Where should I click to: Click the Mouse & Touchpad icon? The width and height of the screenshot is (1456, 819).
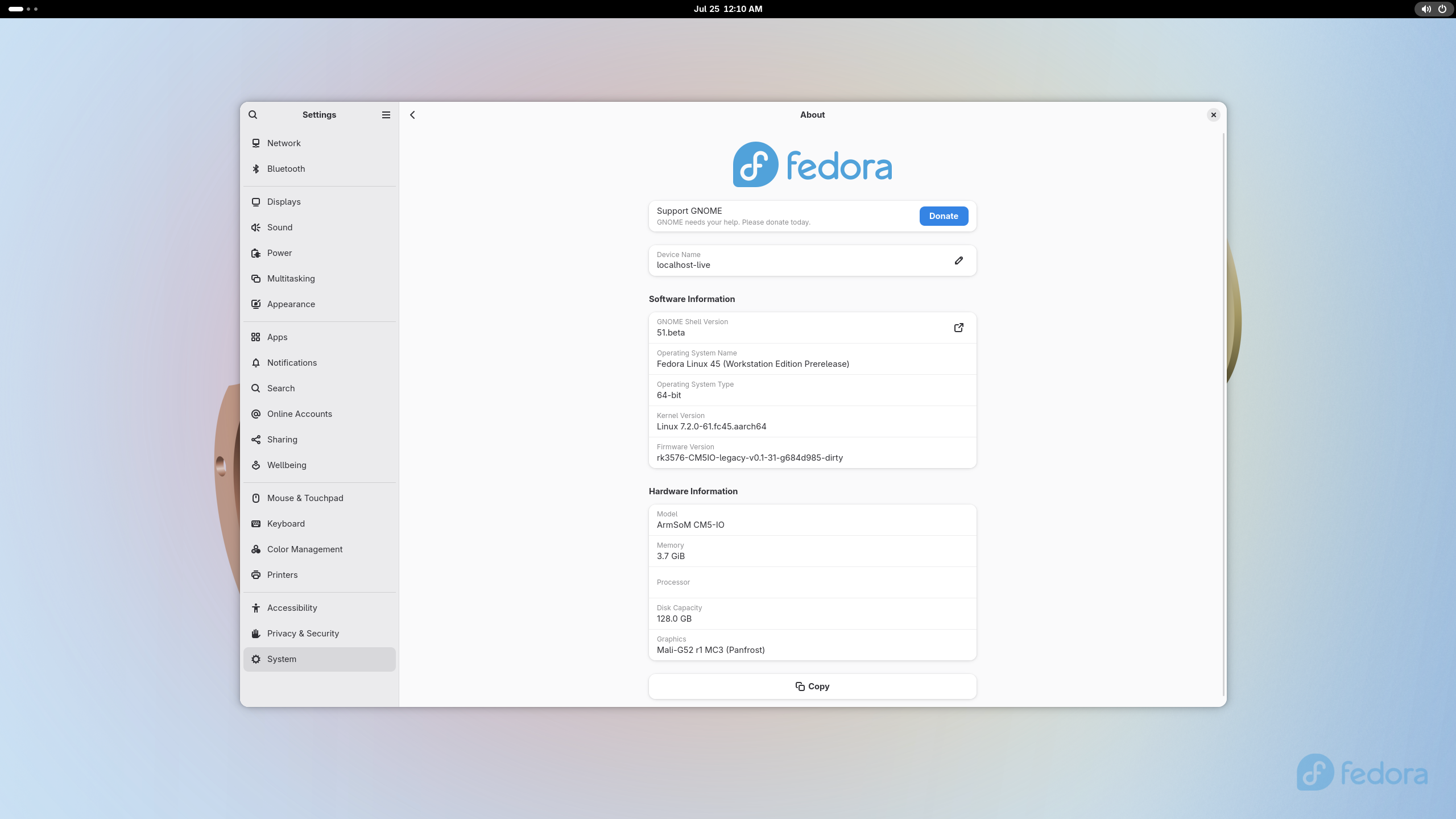coord(256,498)
